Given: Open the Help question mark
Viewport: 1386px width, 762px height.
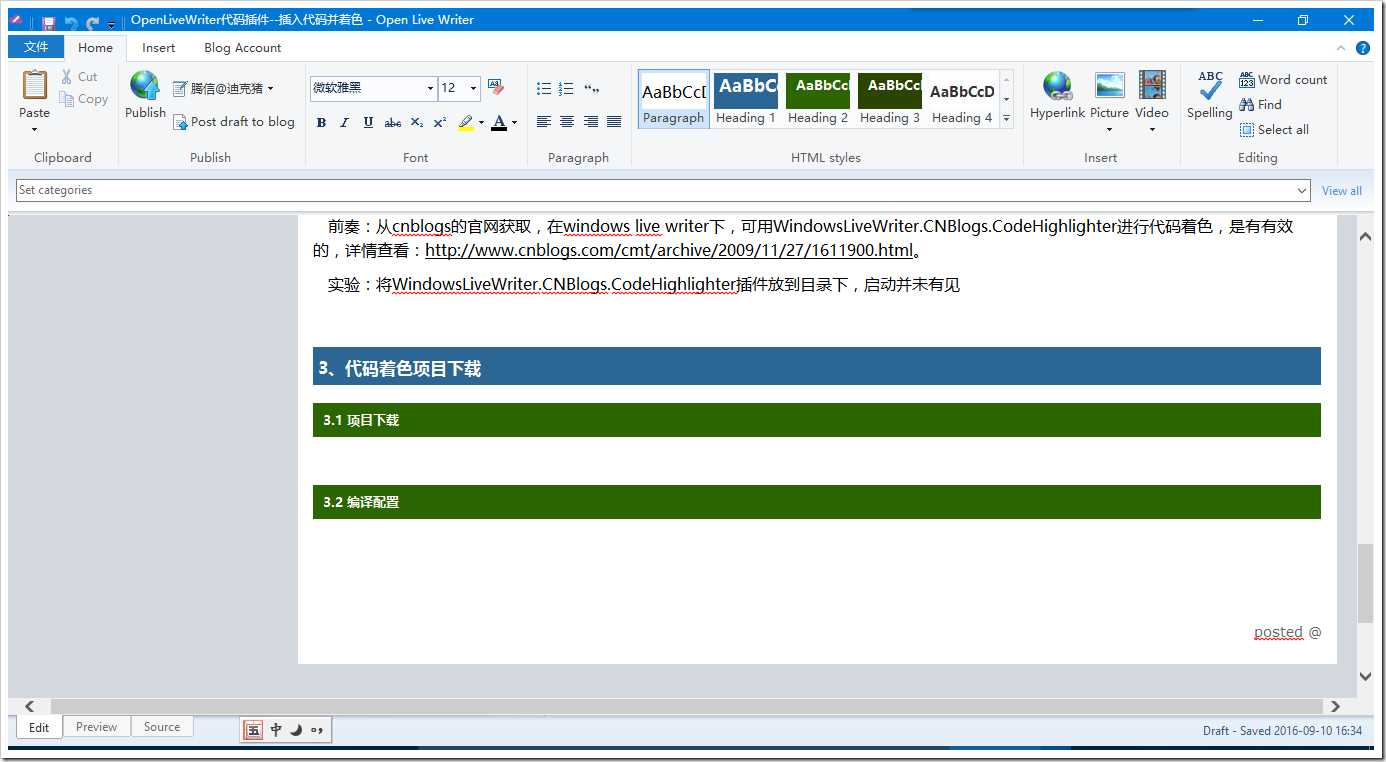Looking at the screenshot, I should [1363, 48].
